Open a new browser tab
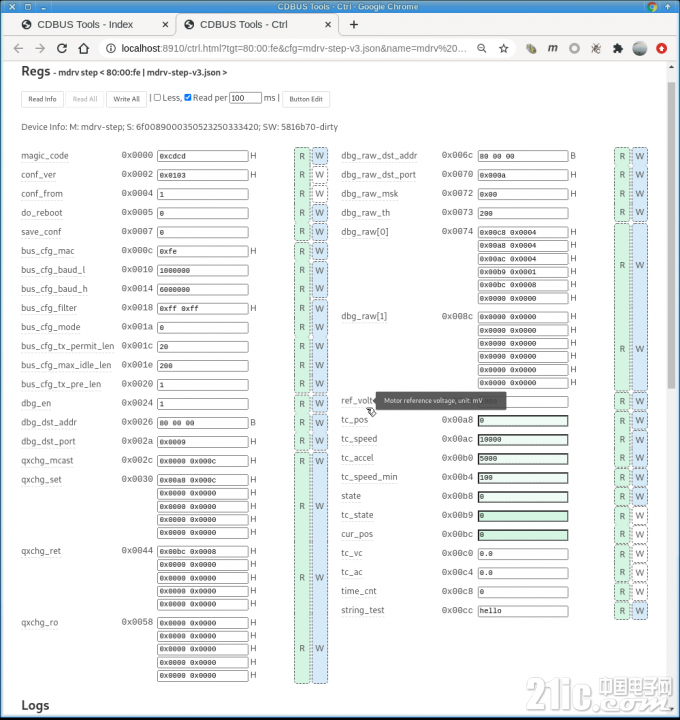Viewport: 680px width, 720px height. click(x=354, y=25)
